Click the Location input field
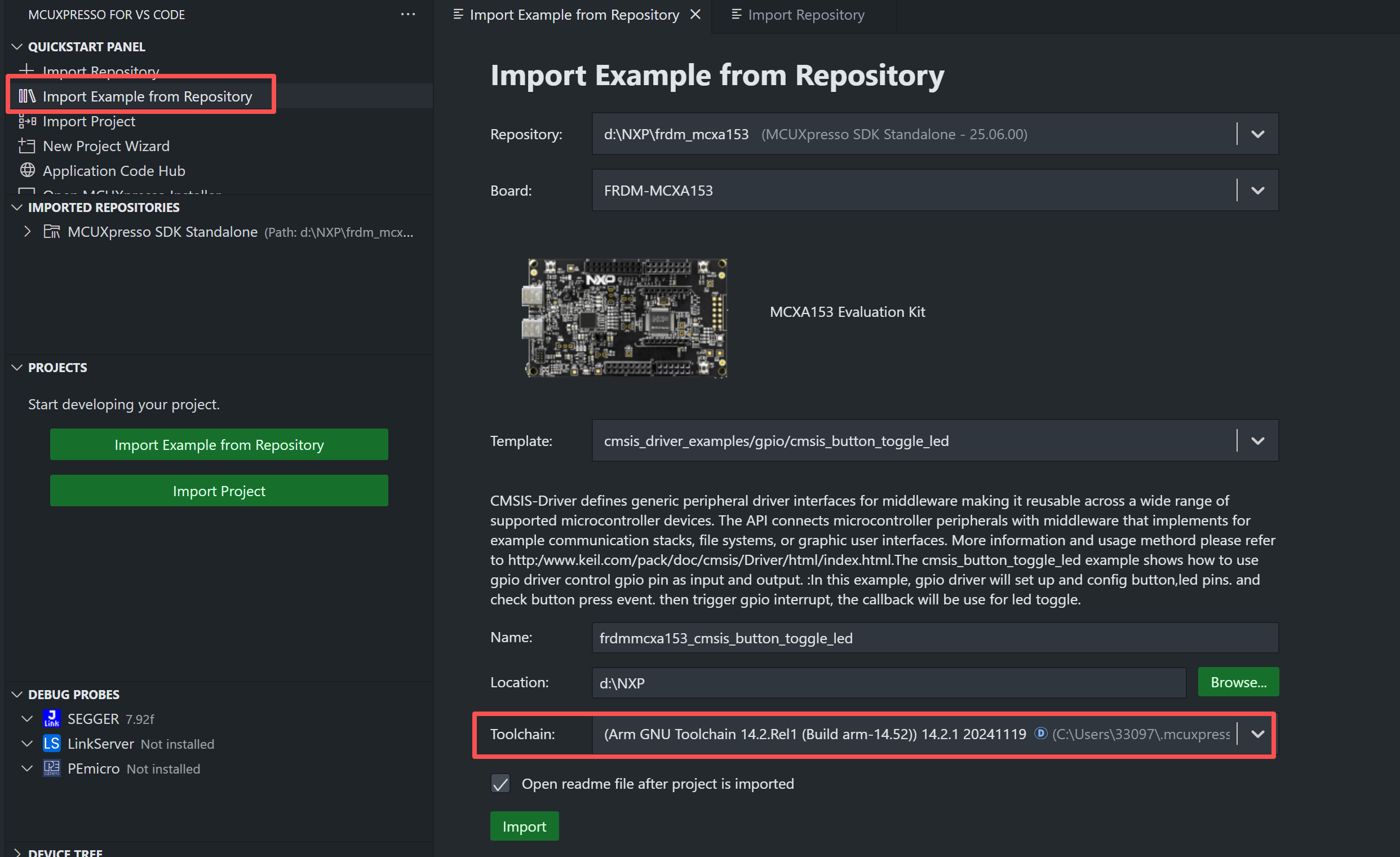The width and height of the screenshot is (1400, 857). [x=889, y=683]
